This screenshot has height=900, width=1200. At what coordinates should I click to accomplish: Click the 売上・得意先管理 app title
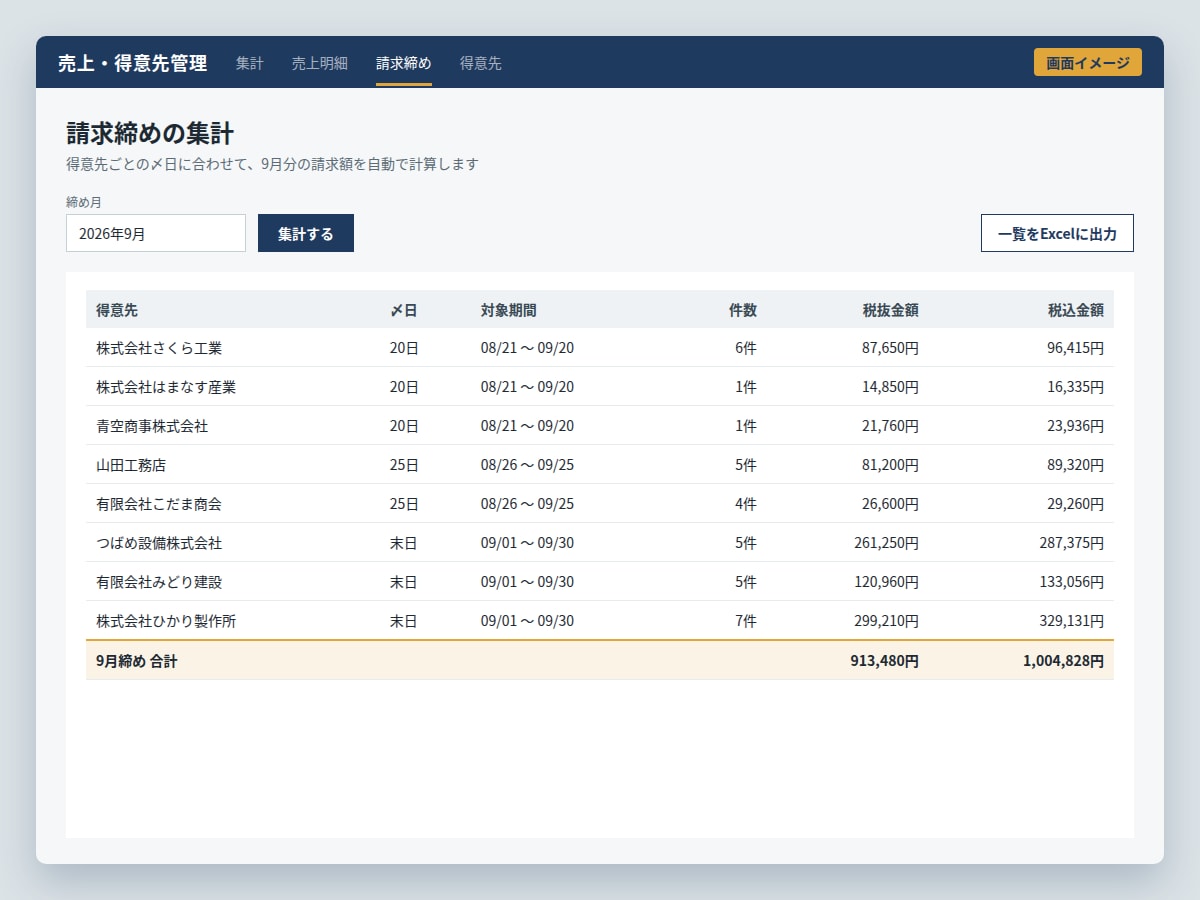coord(133,63)
